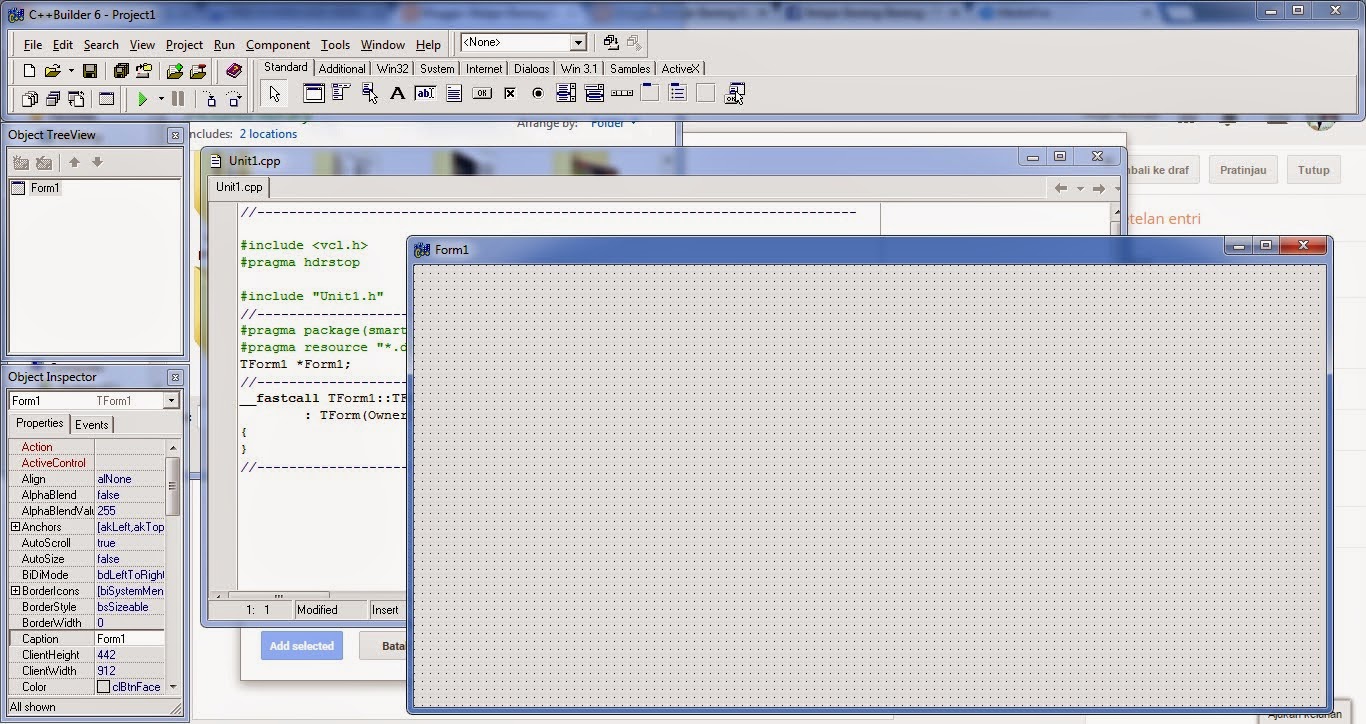Select the CheckBox component in palette
The image size is (1366, 724).
(x=510, y=93)
